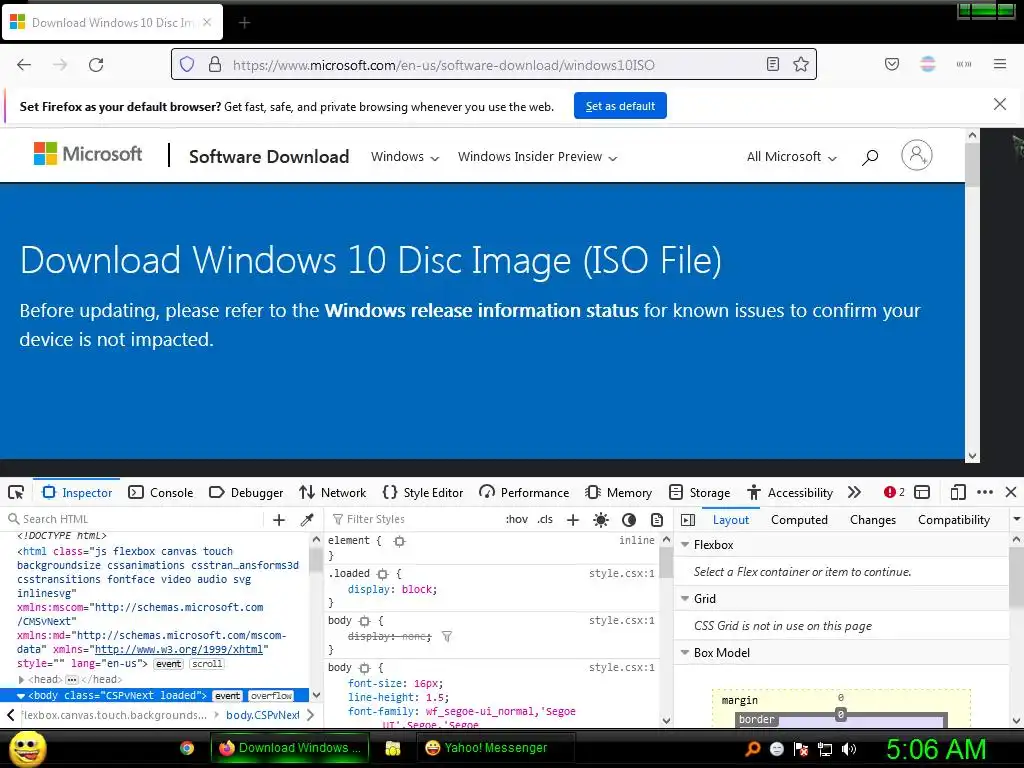The image size is (1024, 768).
Task: Open the Network tab
Action: [x=332, y=492]
